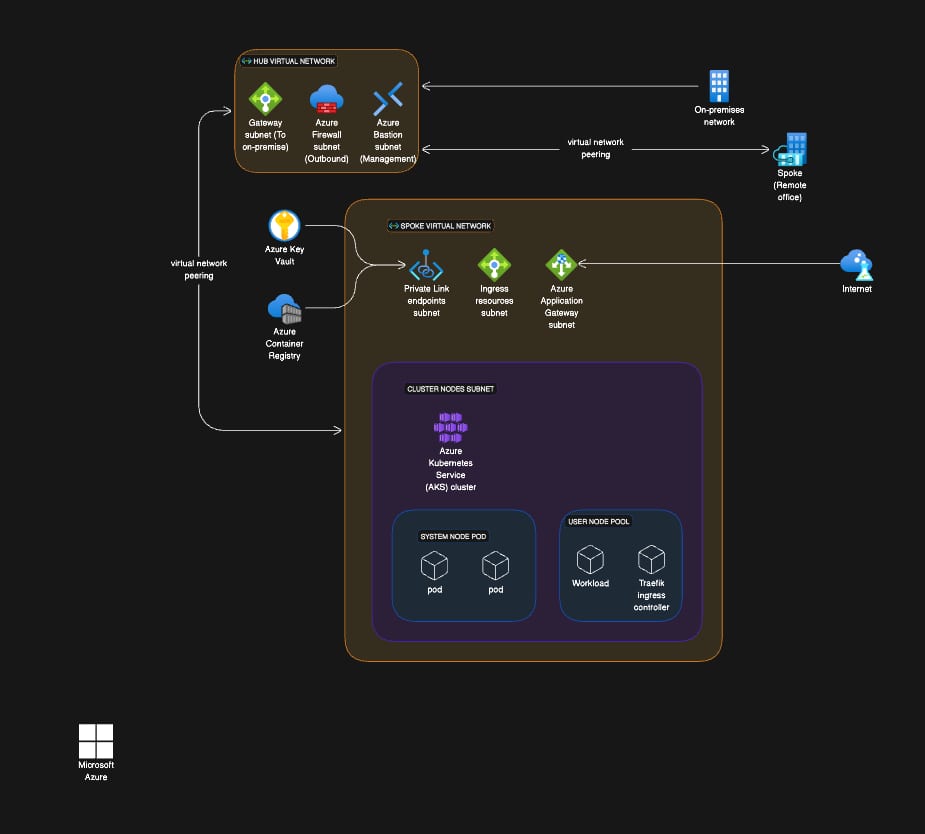The image size is (925, 834).
Task: Click the Workload cube icon
Action: [x=590, y=559]
